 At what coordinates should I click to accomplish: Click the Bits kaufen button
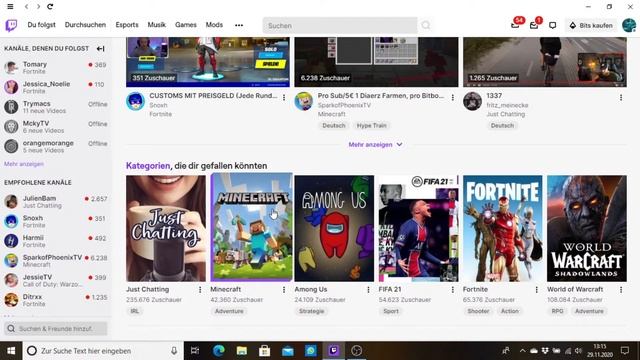tap(591, 25)
